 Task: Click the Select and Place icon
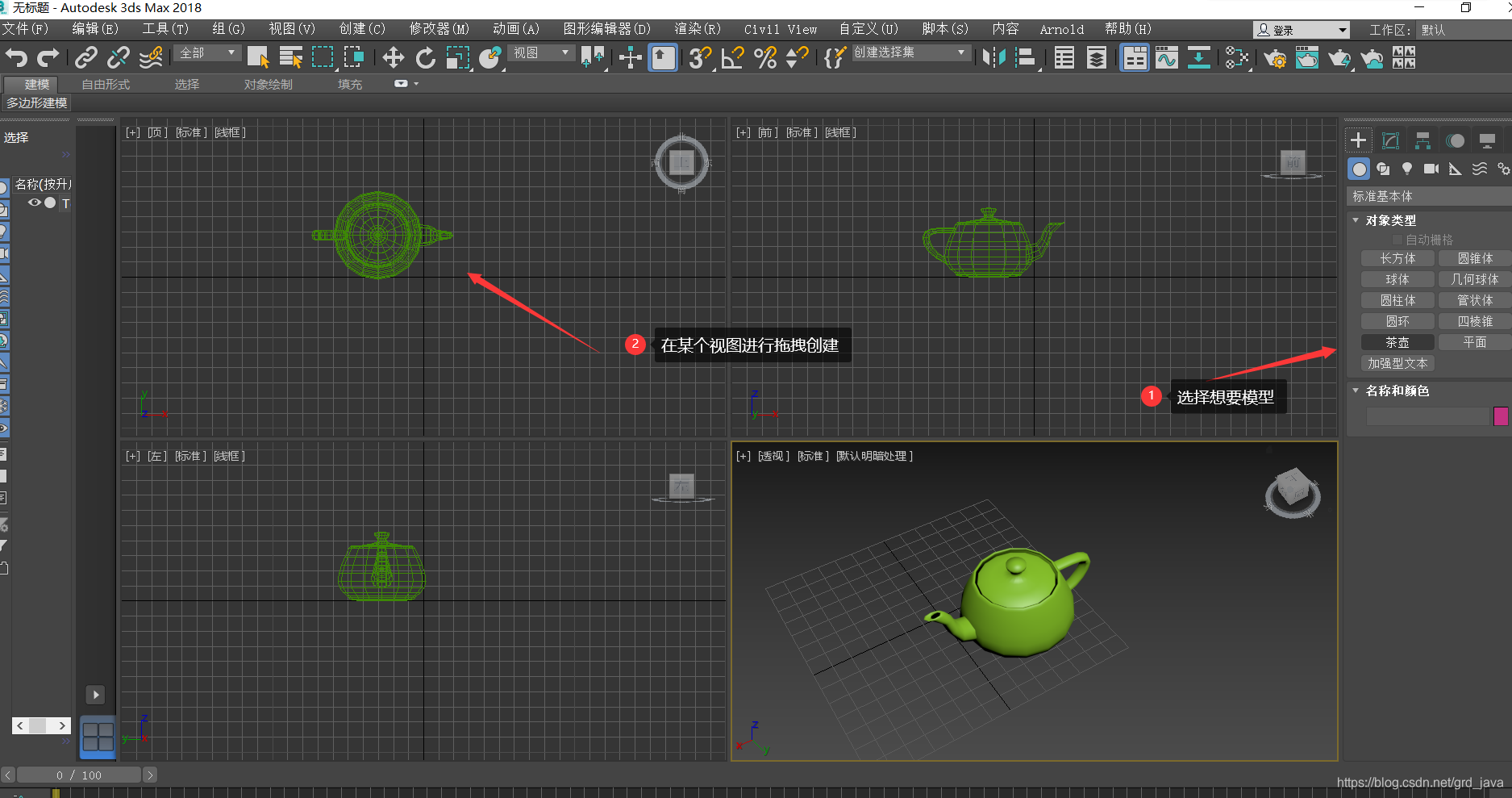point(489,58)
